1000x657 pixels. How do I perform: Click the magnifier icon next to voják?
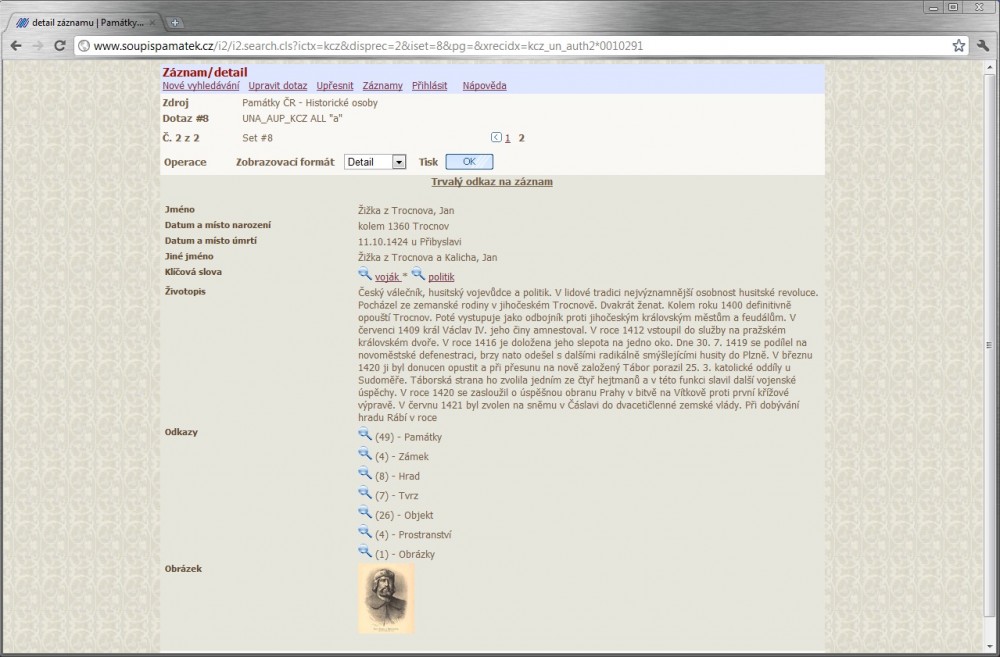(x=365, y=274)
